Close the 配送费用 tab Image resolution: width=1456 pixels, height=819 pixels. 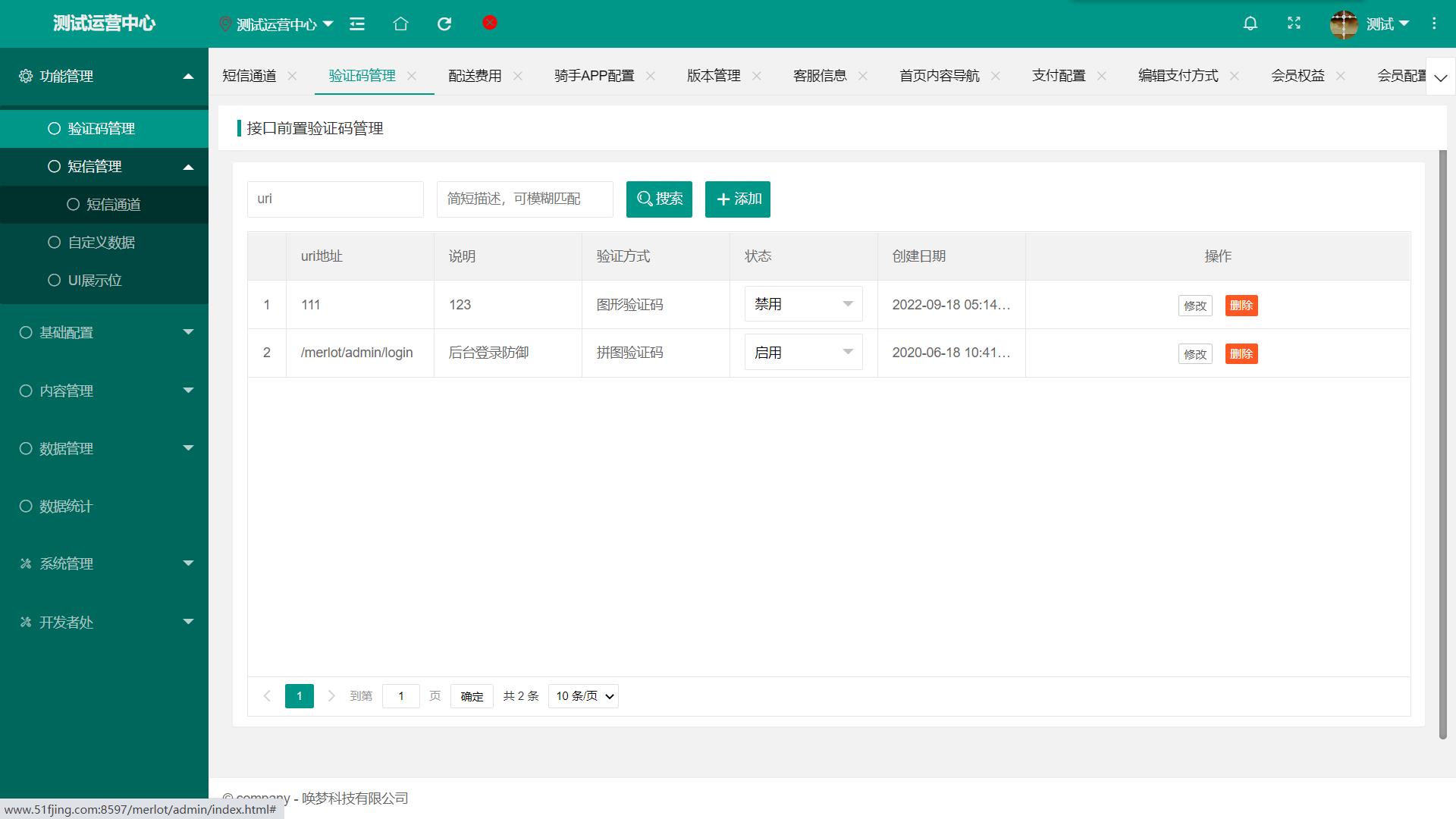click(x=518, y=76)
